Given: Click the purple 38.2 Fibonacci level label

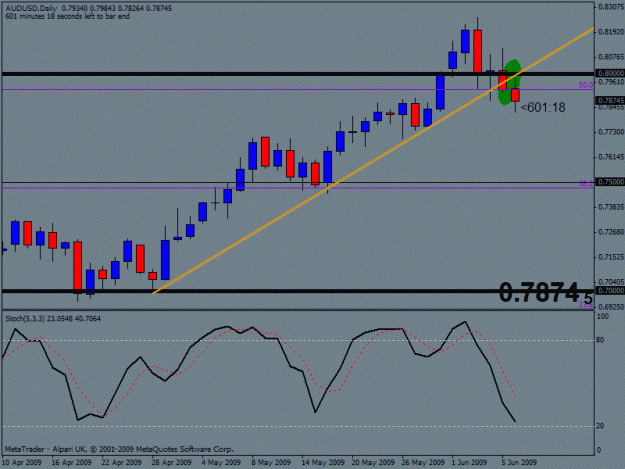Looking at the screenshot, I should [x=586, y=183].
